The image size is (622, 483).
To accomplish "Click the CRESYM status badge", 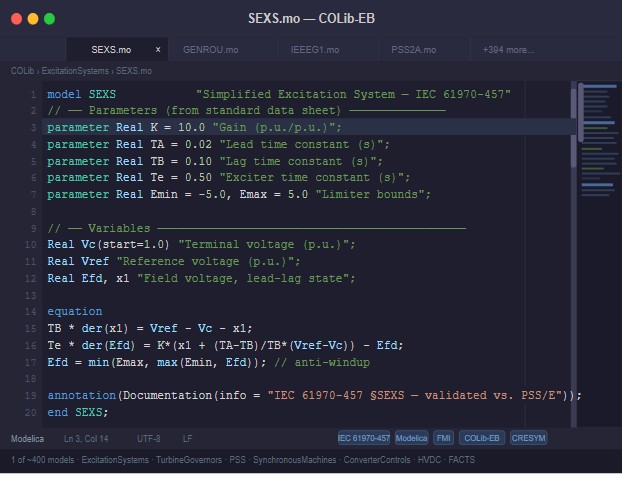I will (x=528, y=439).
